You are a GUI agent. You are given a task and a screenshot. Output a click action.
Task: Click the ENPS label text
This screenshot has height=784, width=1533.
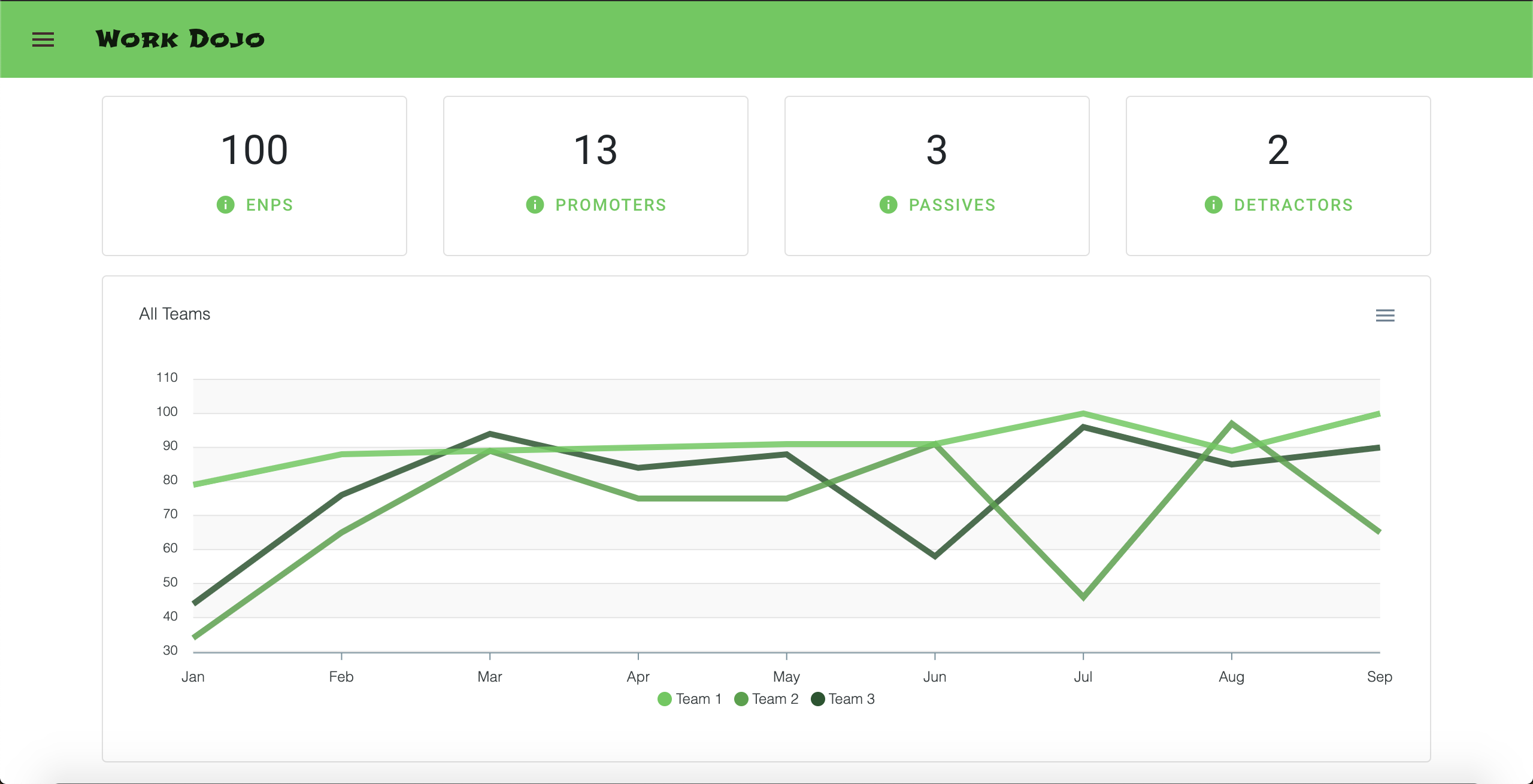269,205
